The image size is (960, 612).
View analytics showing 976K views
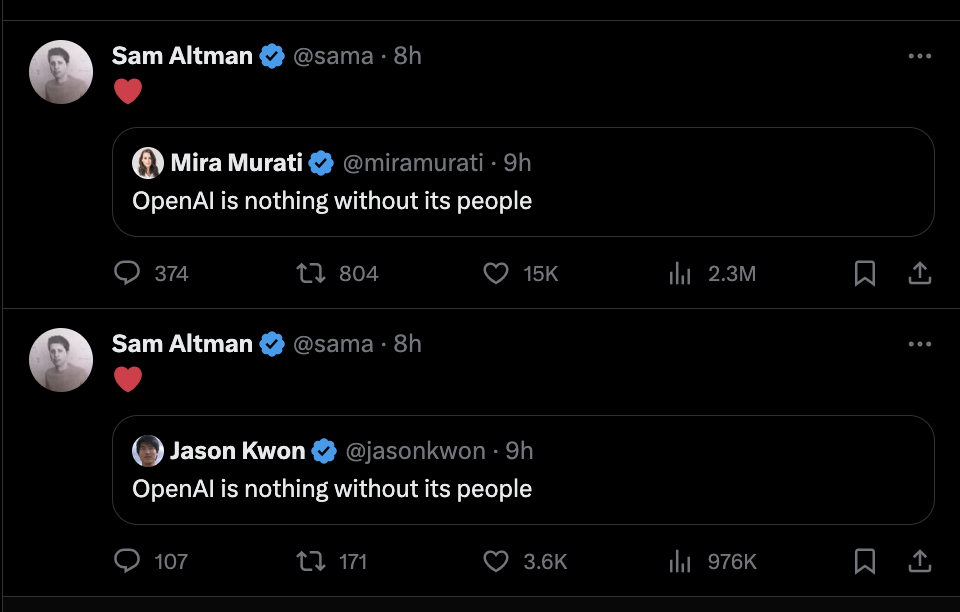pyautogui.click(x=680, y=561)
